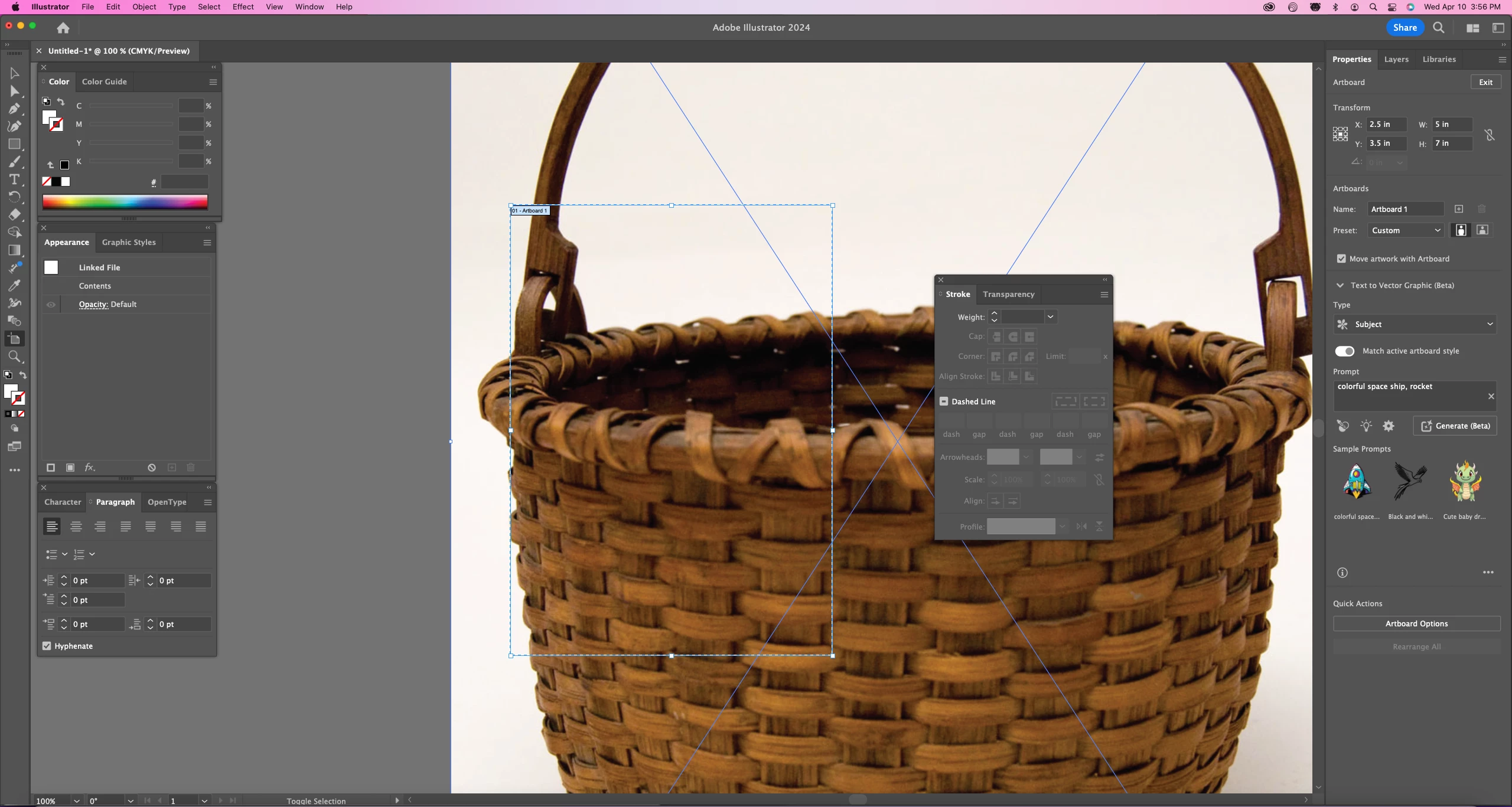
Task: Click the Artboard Options button
Action: coord(1416,623)
